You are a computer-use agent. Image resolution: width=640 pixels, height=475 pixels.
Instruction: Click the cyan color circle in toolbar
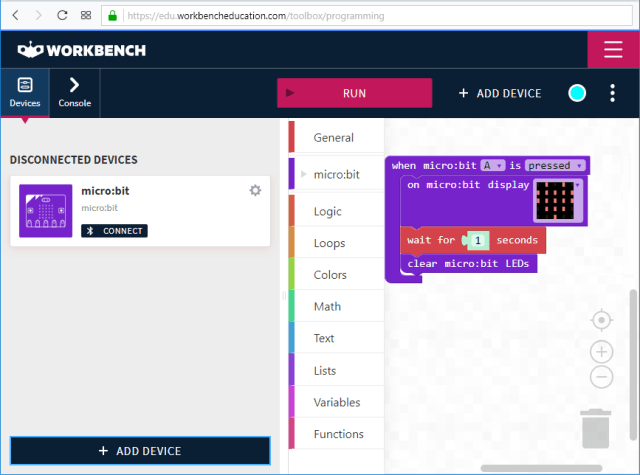(577, 93)
